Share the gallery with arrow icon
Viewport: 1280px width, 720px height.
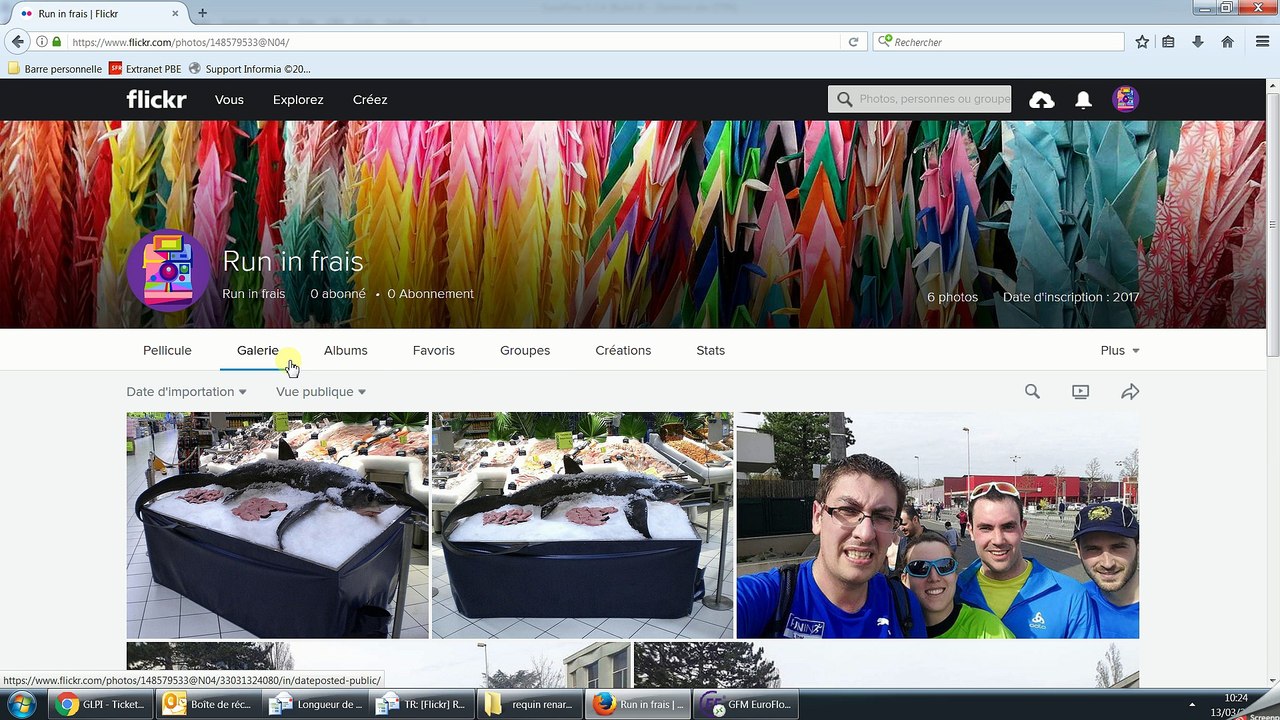(1130, 392)
